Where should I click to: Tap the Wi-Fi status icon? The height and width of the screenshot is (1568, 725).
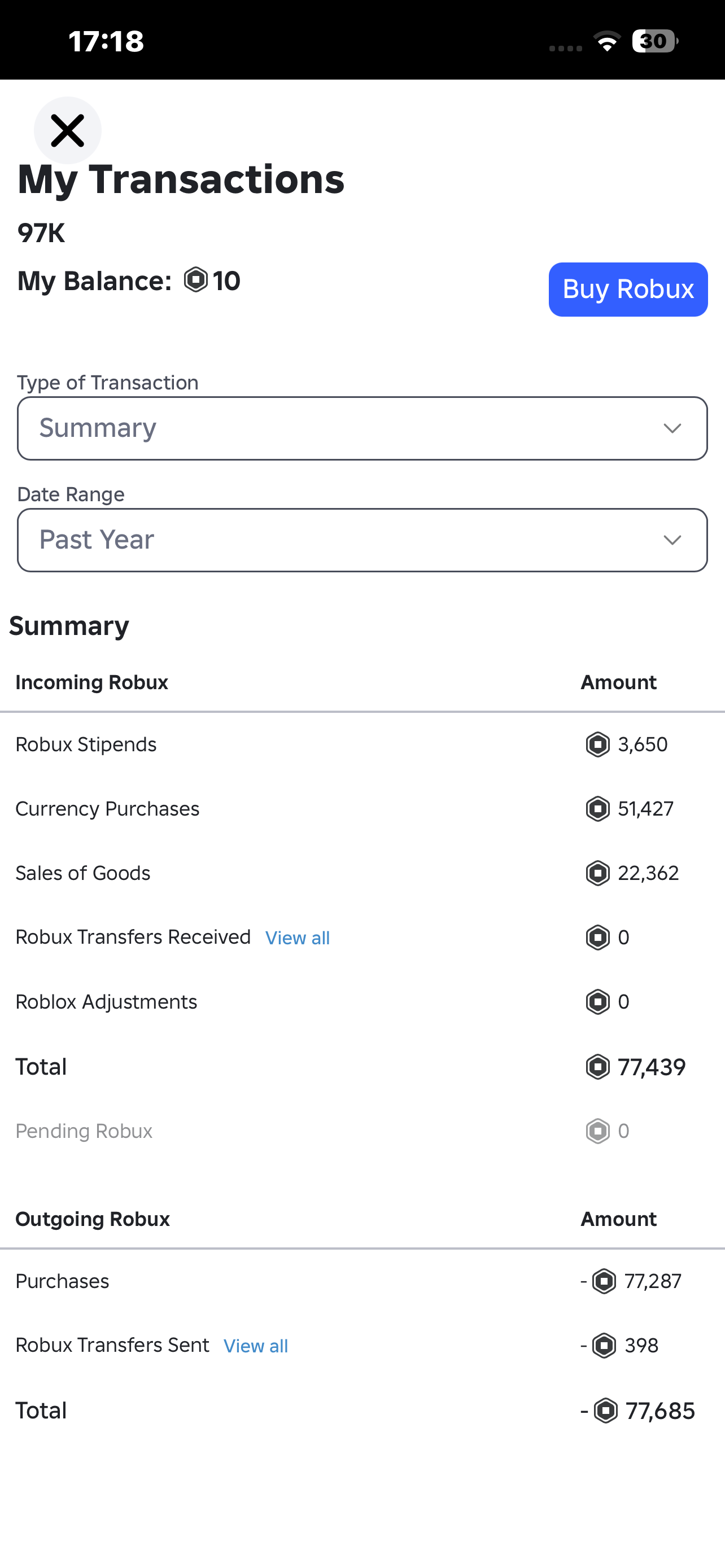[607, 41]
